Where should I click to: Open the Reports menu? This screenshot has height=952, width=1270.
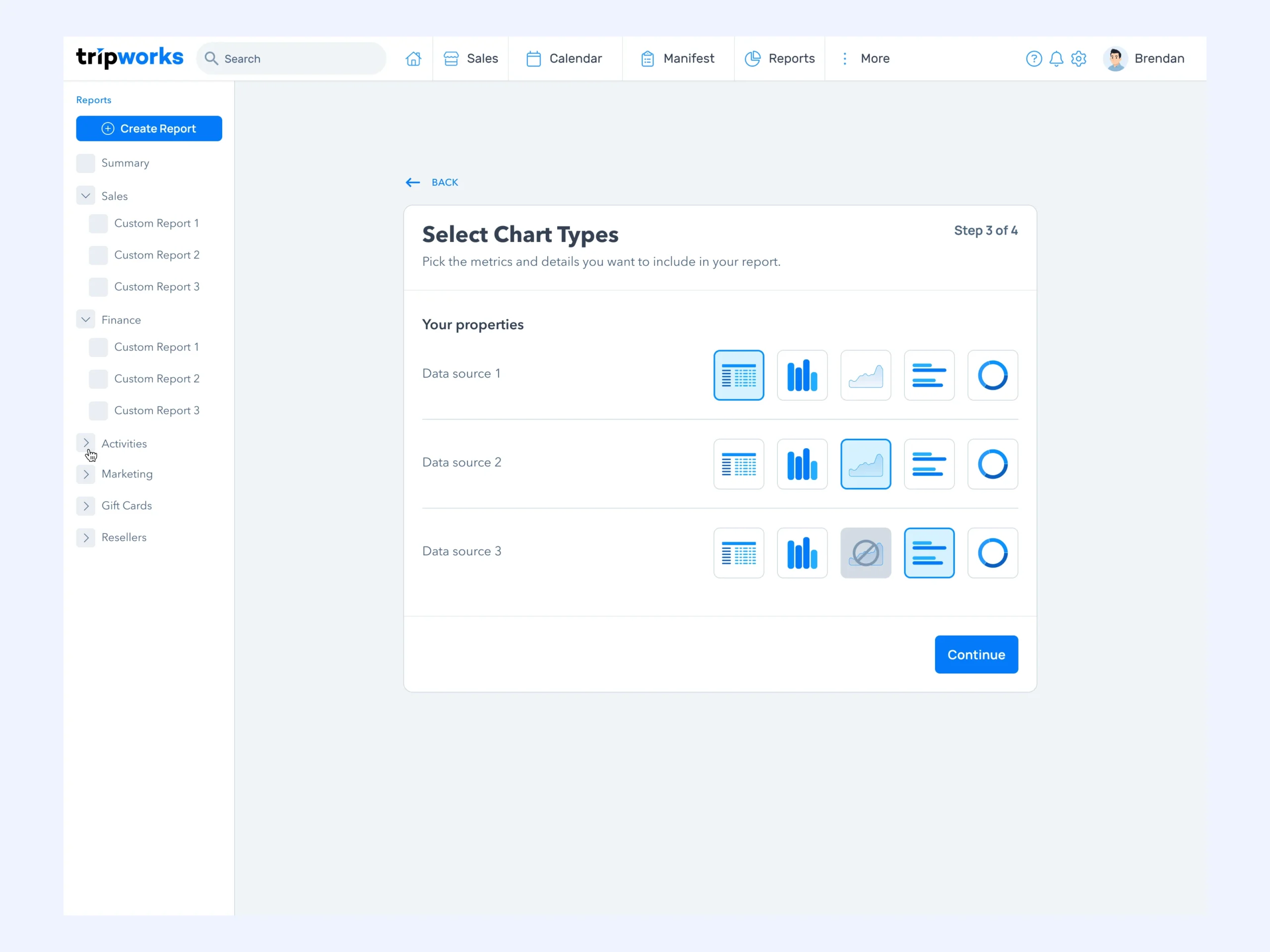pos(780,59)
